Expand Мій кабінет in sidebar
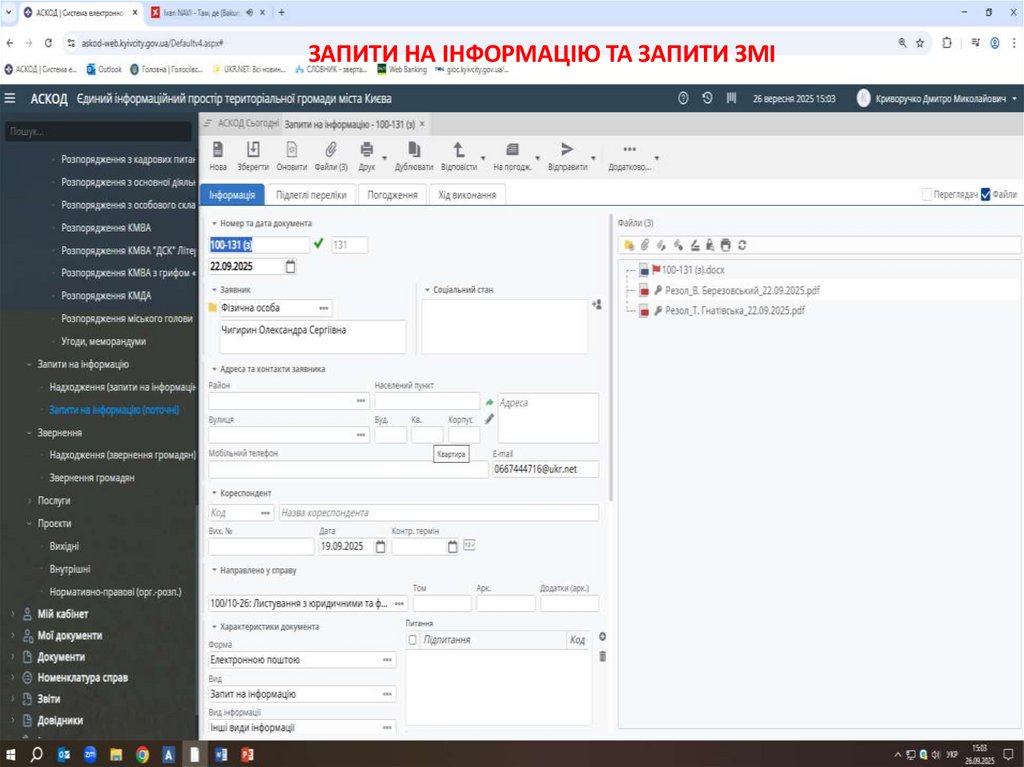The image size is (1024, 767). coord(13,614)
